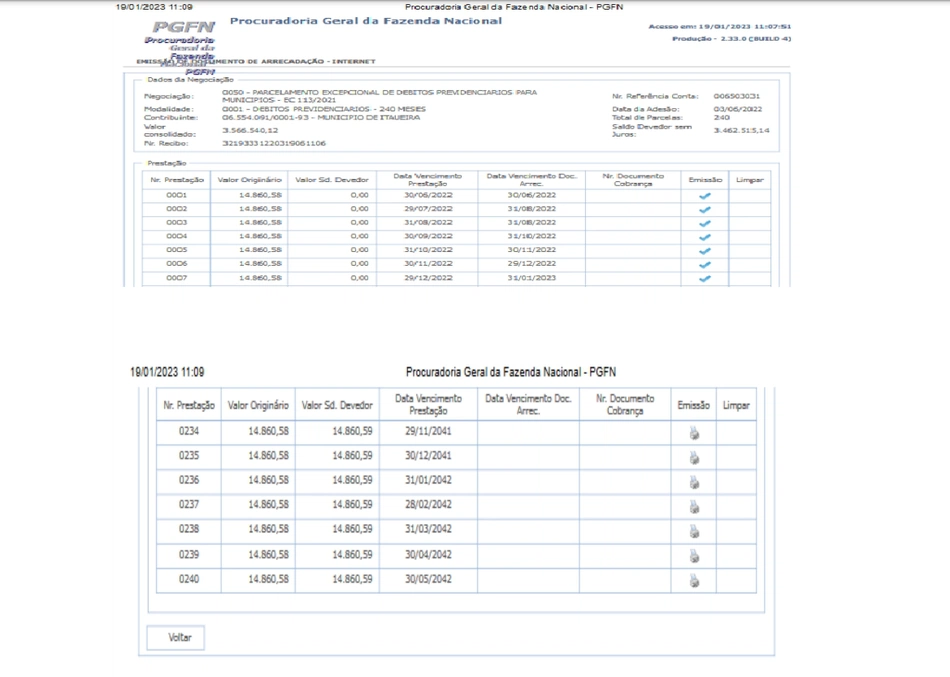The image size is (950, 677).
Task: Click installment number 0240
Action: point(189,579)
